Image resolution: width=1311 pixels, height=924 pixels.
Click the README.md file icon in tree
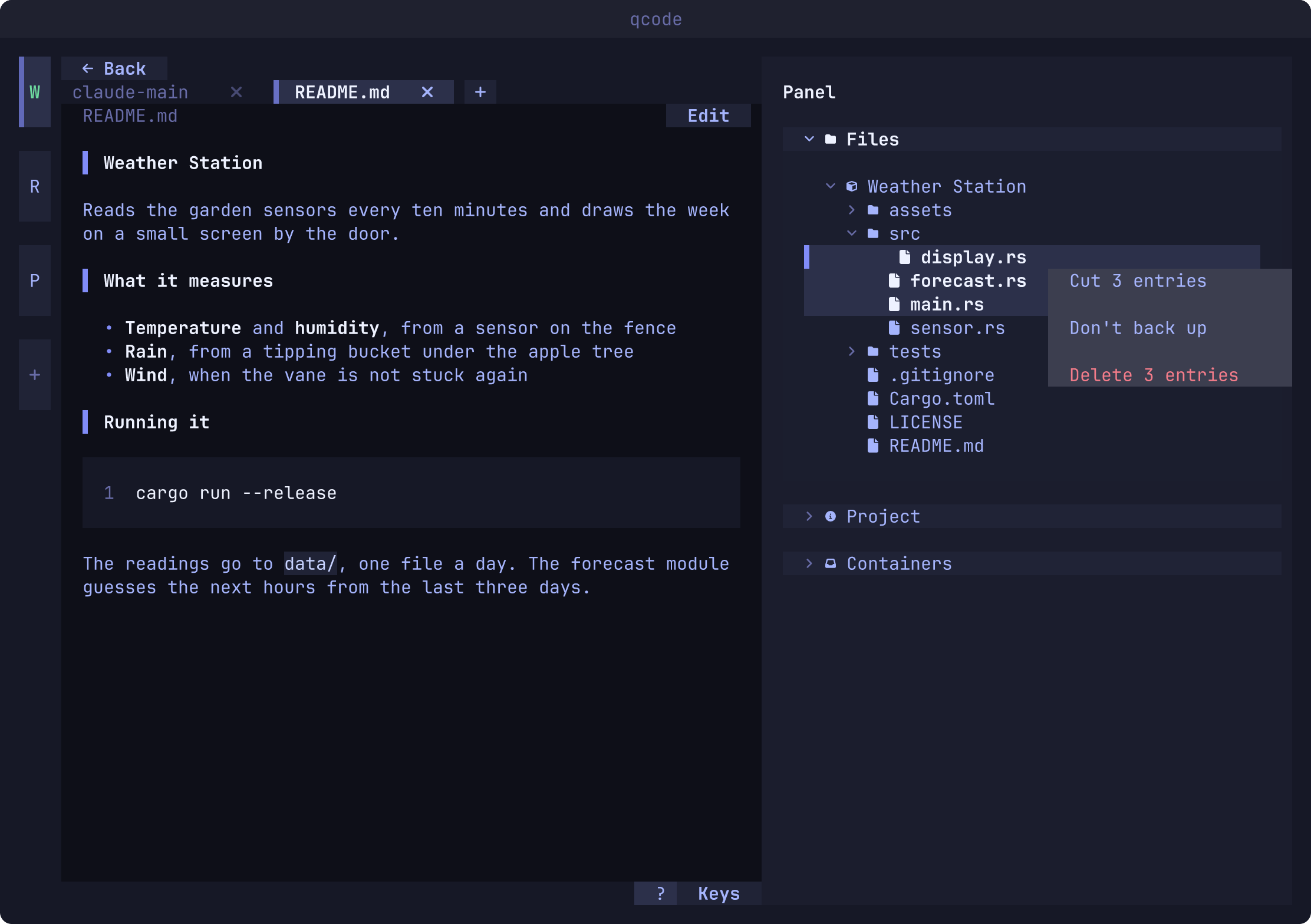[873, 445]
